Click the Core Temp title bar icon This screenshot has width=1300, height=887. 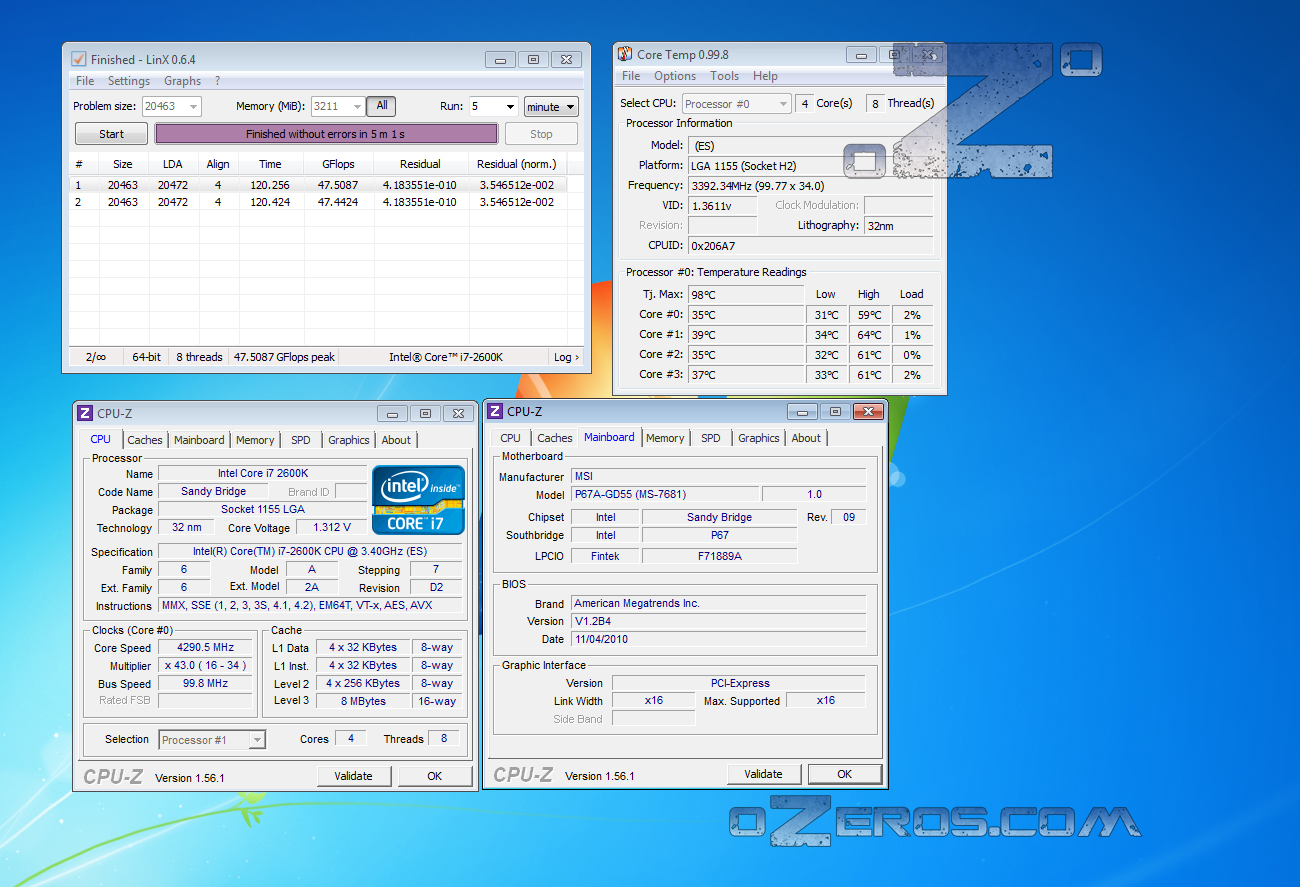625,54
